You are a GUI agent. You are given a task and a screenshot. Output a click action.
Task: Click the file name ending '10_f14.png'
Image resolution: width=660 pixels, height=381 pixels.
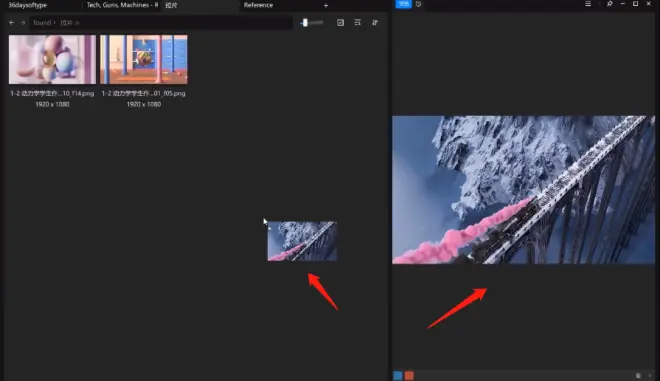pos(52,93)
